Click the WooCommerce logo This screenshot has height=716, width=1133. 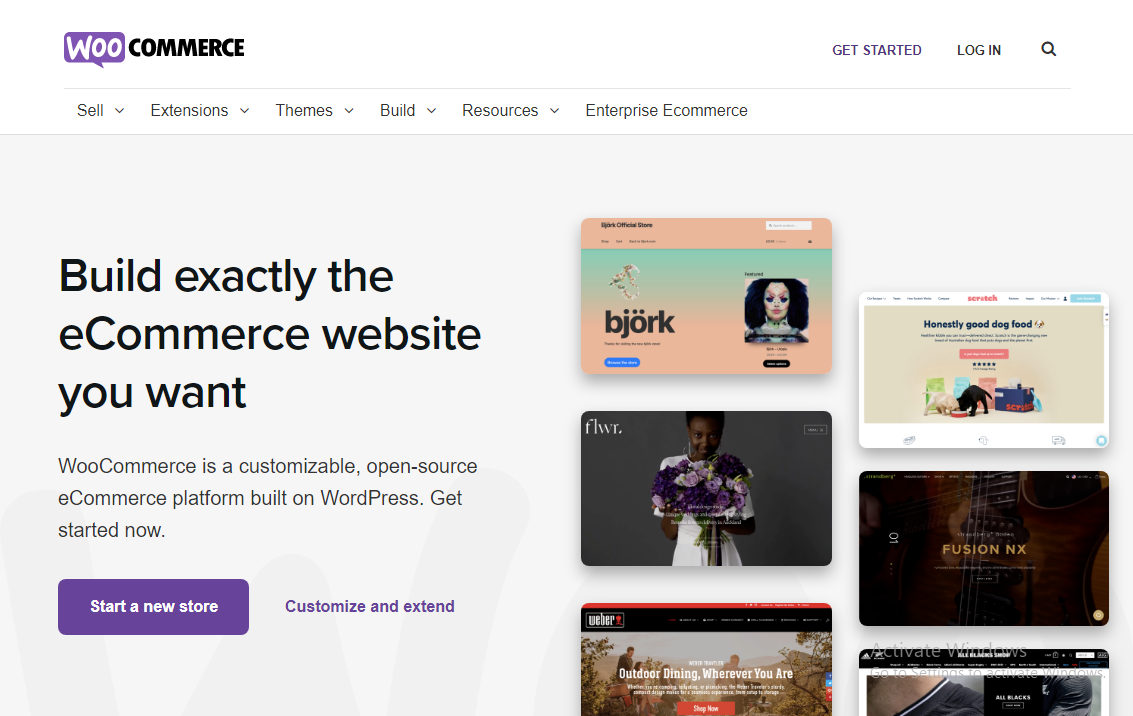point(154,49)
